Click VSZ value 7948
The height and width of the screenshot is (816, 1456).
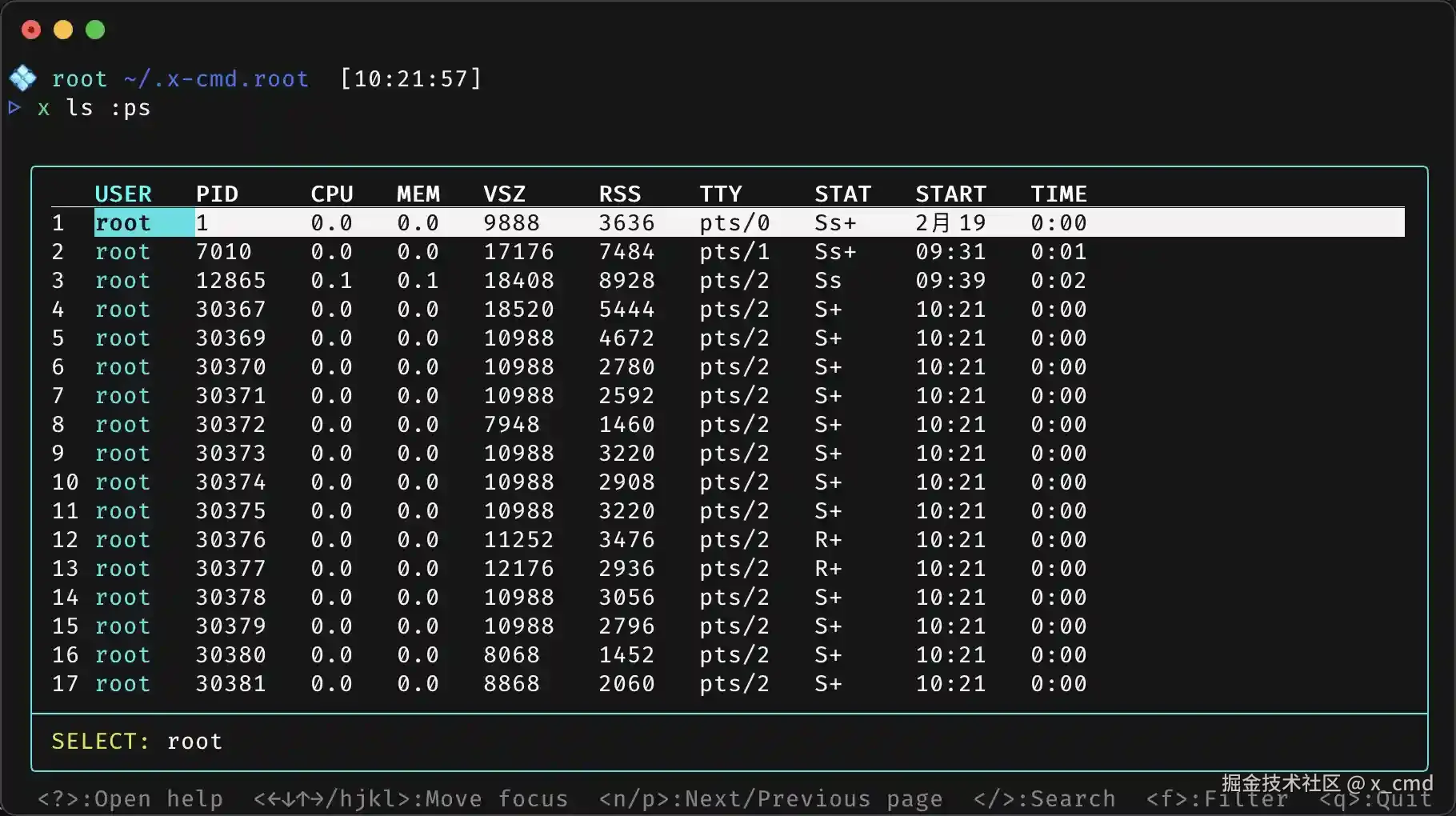point(512,424)
